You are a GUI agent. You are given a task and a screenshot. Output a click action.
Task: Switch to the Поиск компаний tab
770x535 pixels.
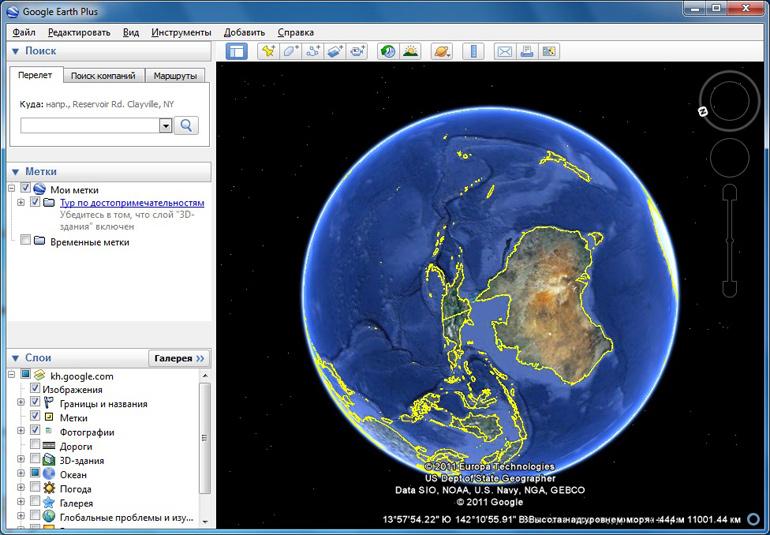point(103,76)
